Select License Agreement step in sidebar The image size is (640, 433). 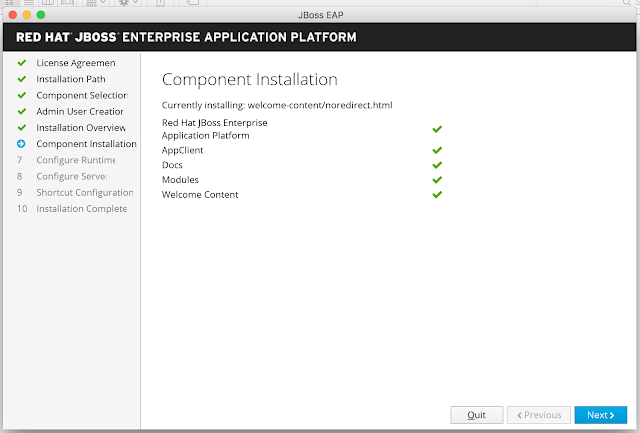76,63
